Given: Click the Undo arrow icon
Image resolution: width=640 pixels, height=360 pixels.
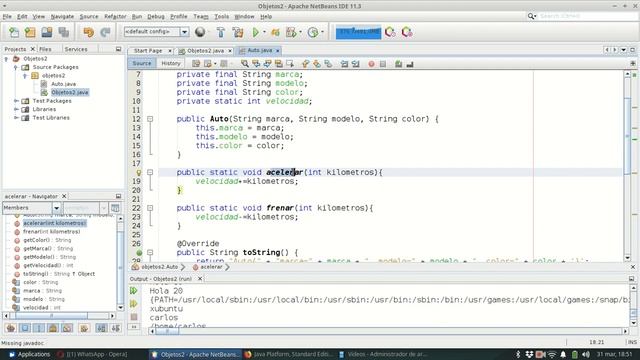Looking at the screenshot, I should (x=88, y=32).
